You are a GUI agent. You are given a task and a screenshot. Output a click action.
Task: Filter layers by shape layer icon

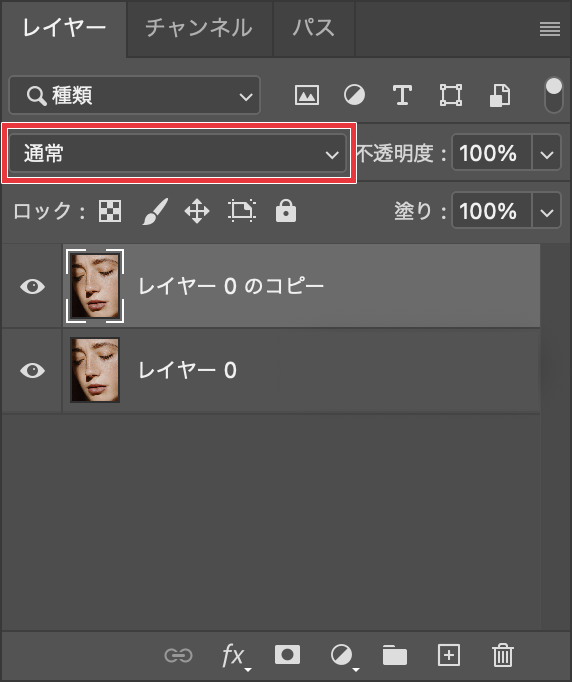click(x=451, y=95)
